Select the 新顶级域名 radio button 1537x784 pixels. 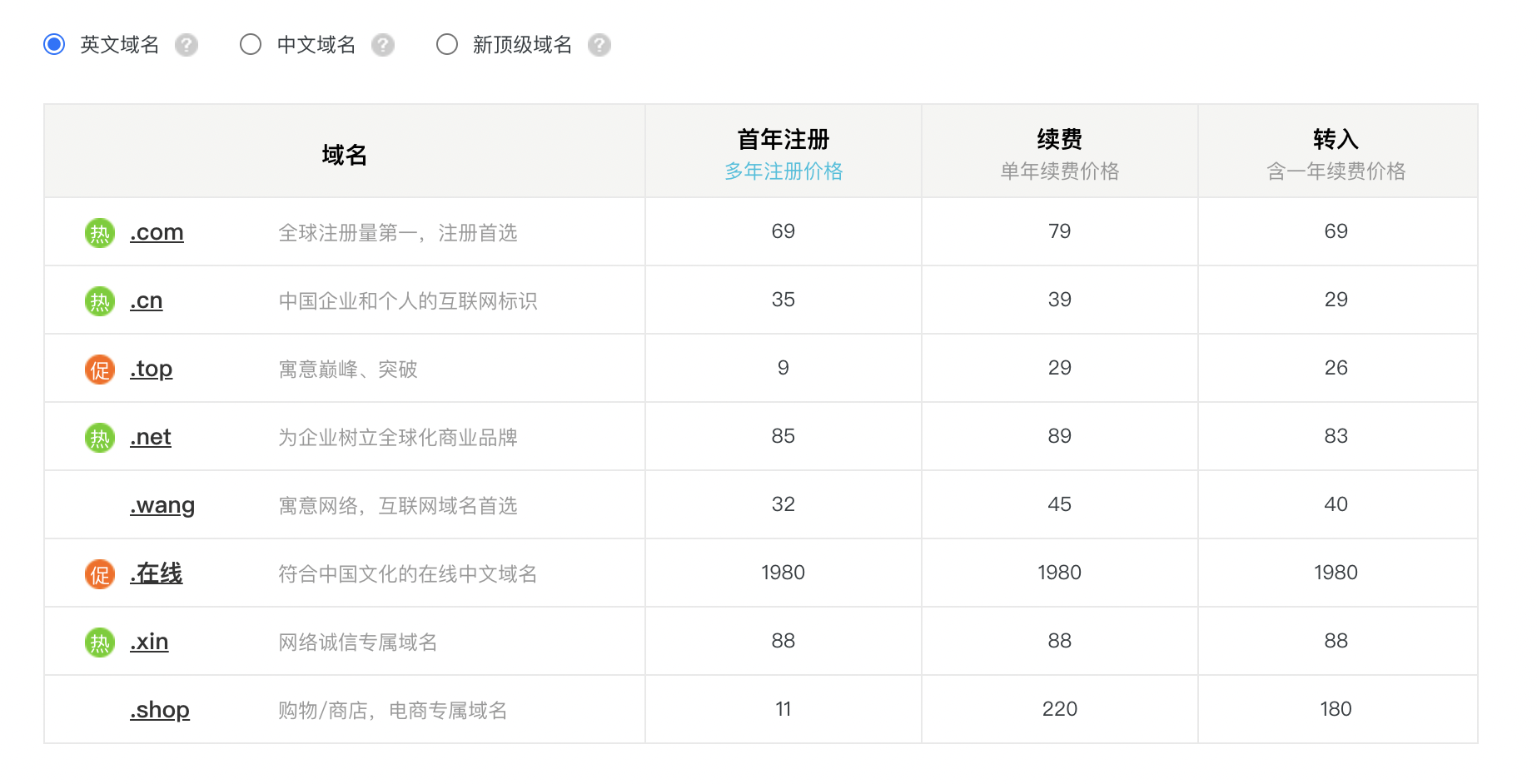(447, 44)
